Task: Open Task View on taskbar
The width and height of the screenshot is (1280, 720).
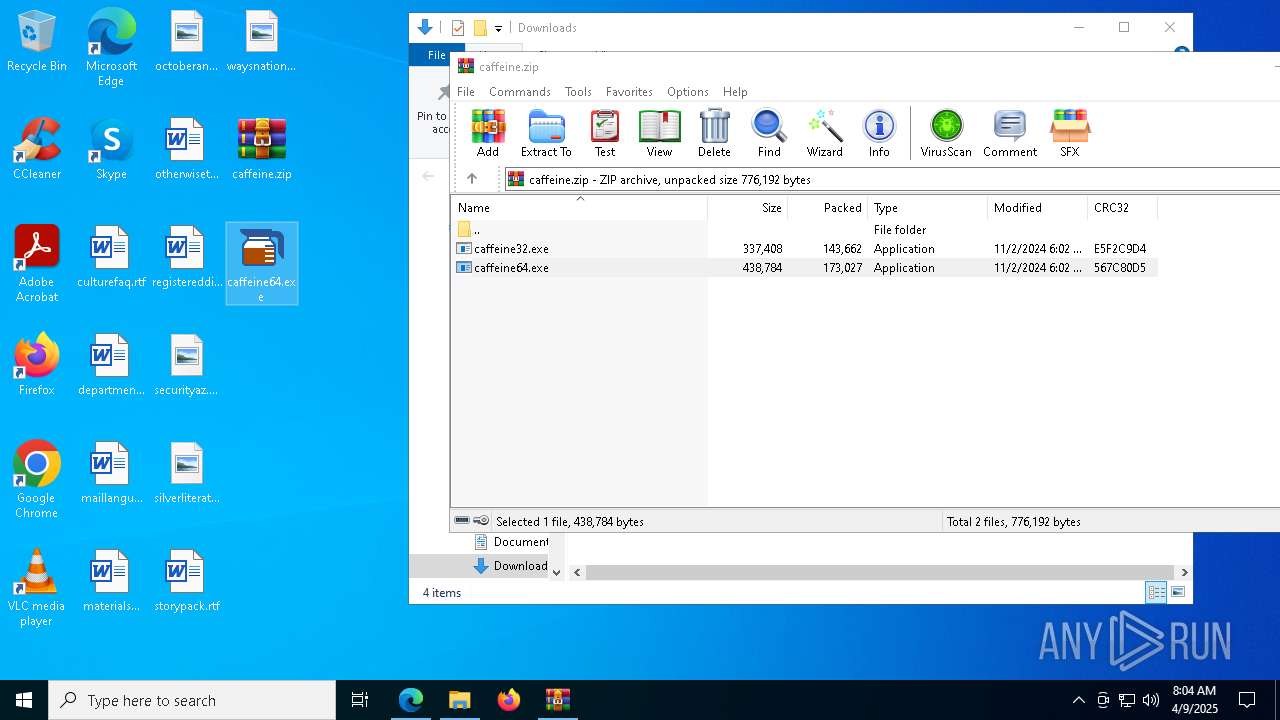Action: [x=360, y=700]
